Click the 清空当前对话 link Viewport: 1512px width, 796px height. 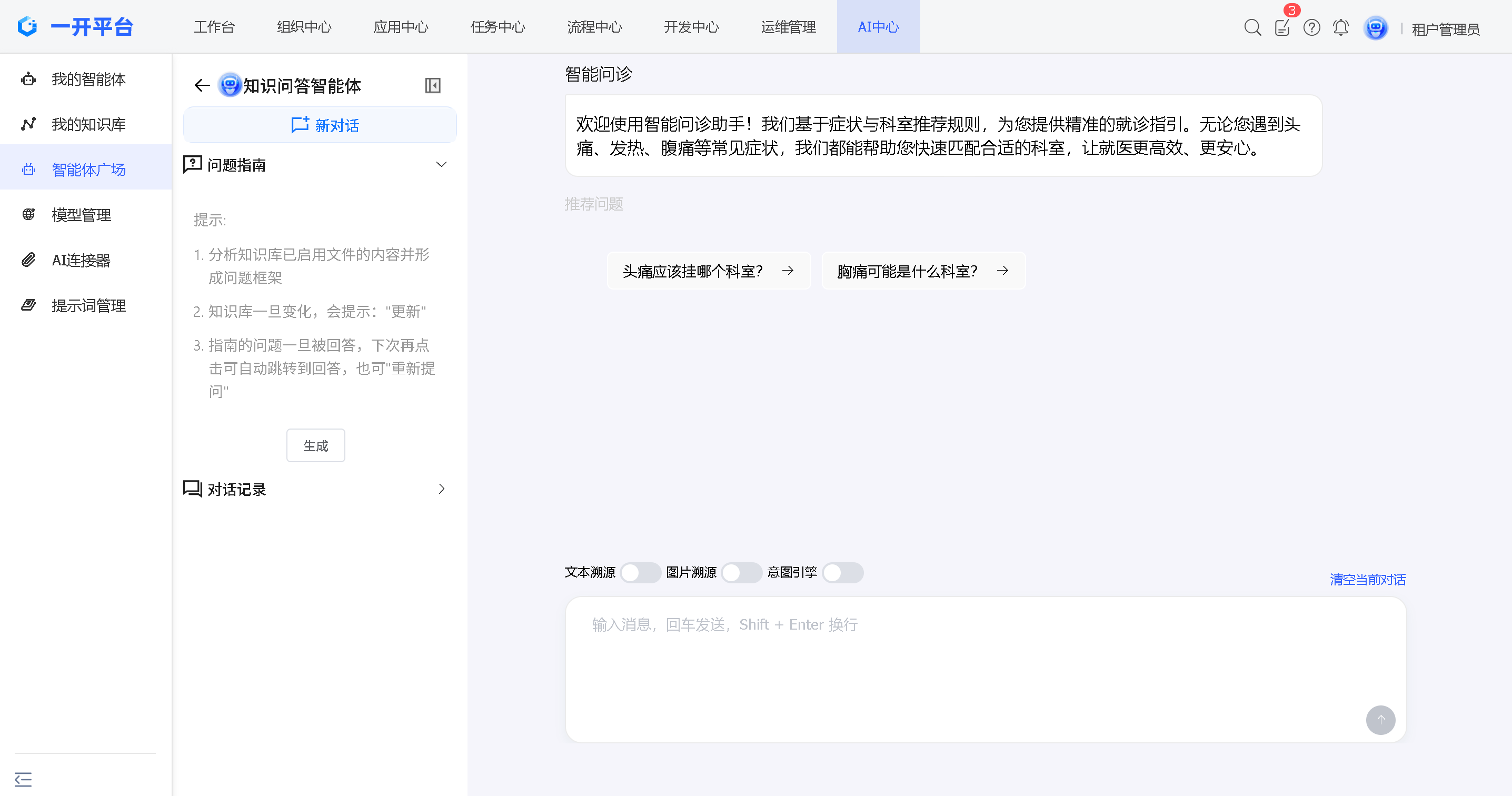pyautogui.click(x=1367, y=580)
